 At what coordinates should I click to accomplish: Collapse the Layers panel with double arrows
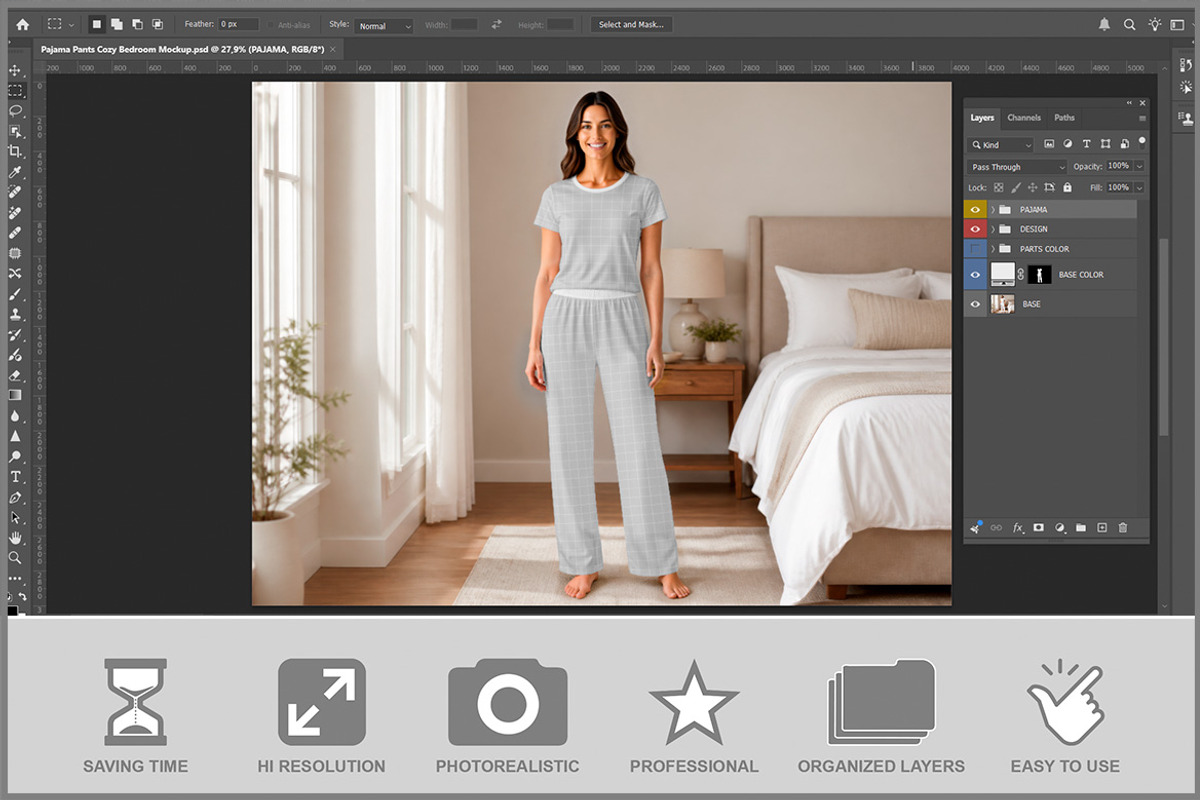click(1129, 103)
